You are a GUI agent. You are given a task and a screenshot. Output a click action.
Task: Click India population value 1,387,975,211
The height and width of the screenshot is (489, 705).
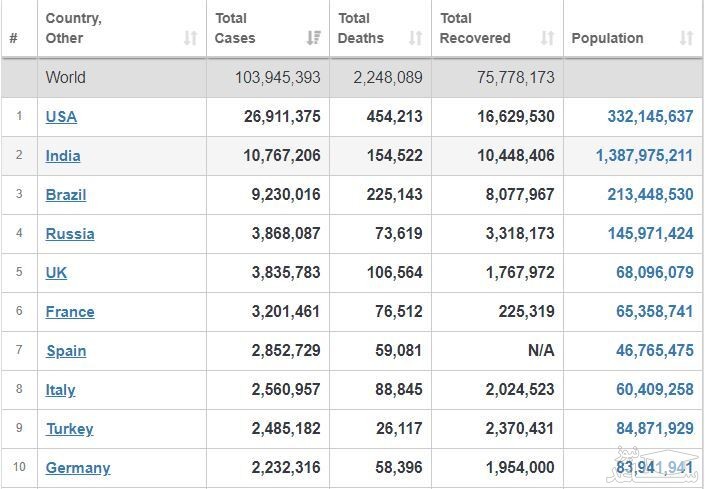(x=643, y=155)
